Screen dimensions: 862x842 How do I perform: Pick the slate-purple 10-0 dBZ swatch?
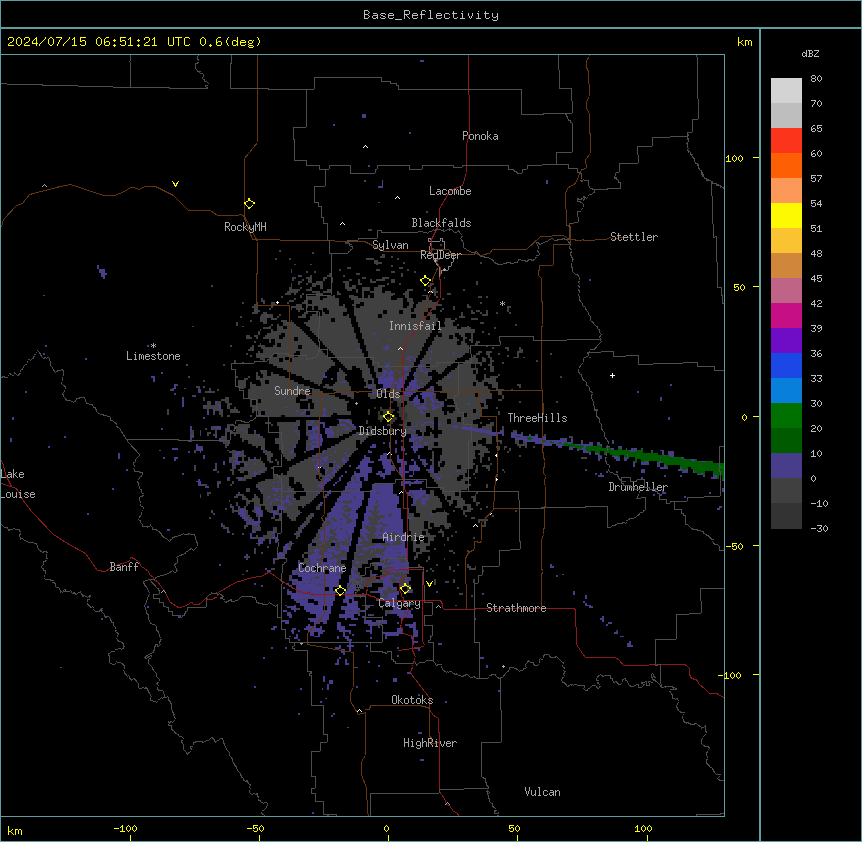786,466
